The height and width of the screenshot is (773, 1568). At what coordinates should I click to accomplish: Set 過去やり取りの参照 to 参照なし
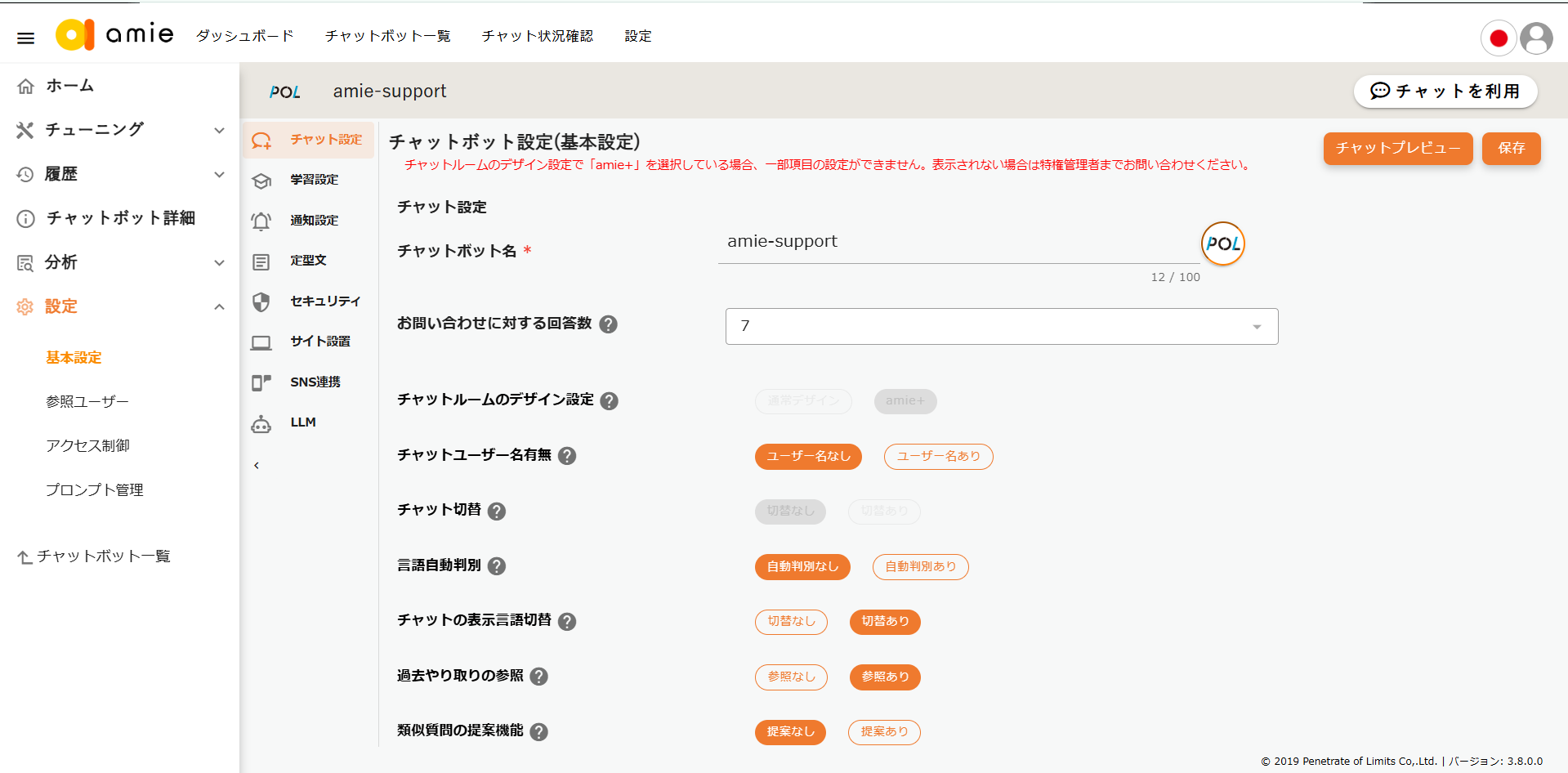[x=791, y=677]
